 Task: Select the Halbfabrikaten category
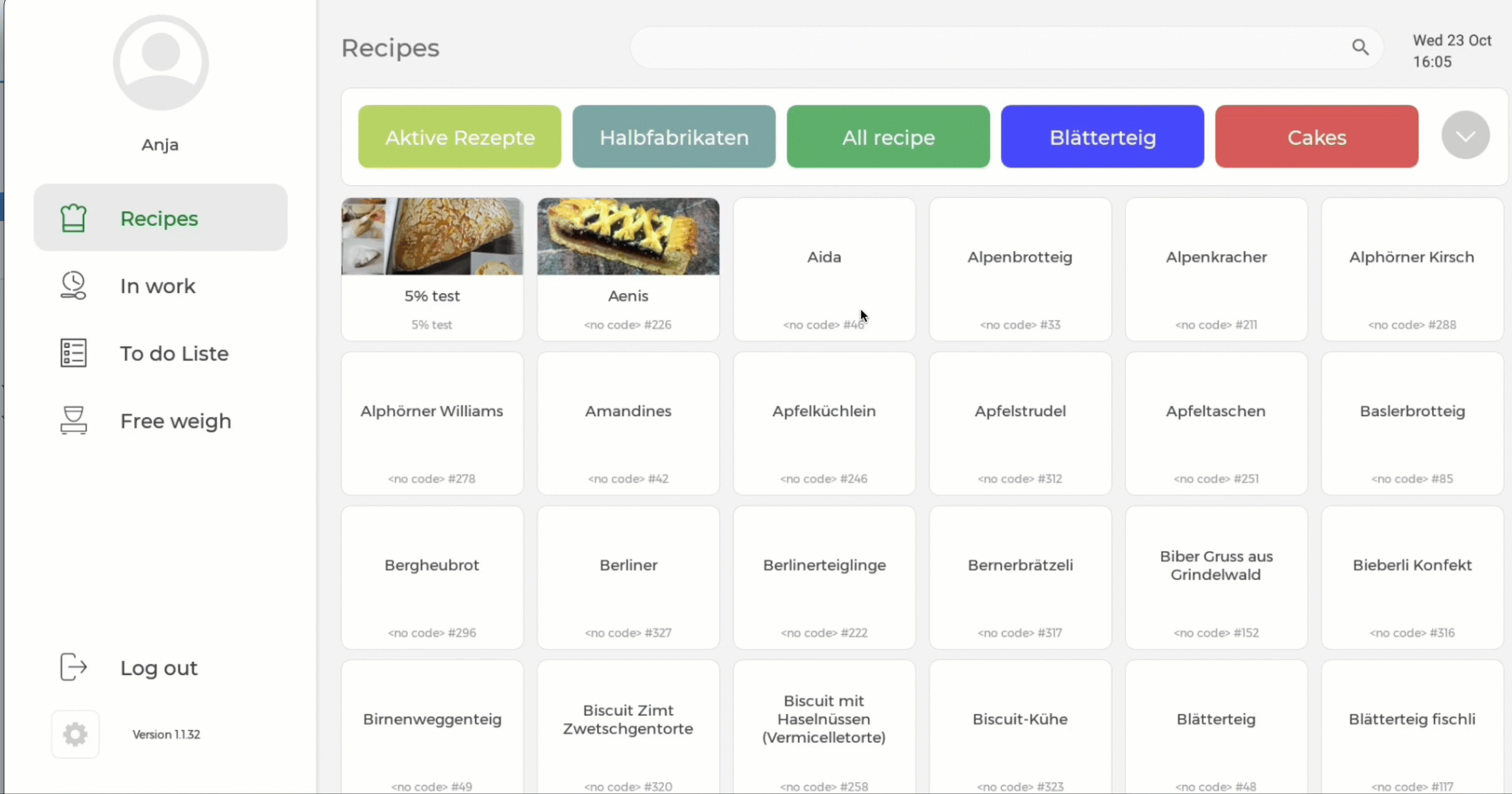[674, 137]
